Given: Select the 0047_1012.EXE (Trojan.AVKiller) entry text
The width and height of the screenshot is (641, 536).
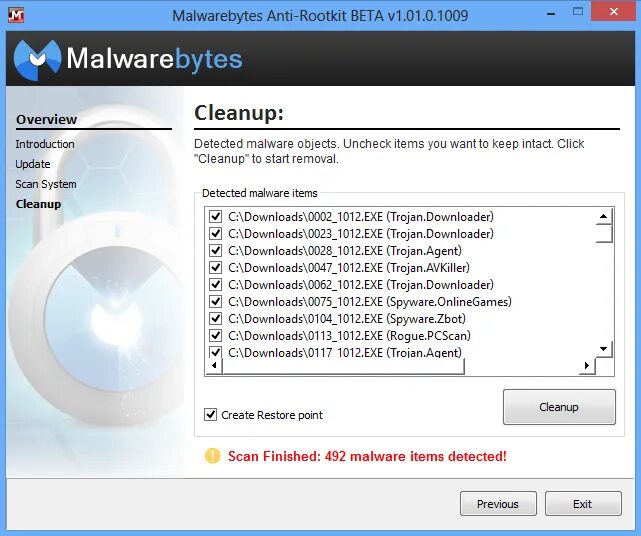Looking at the screenshot, I should click(x=349, y=267).
